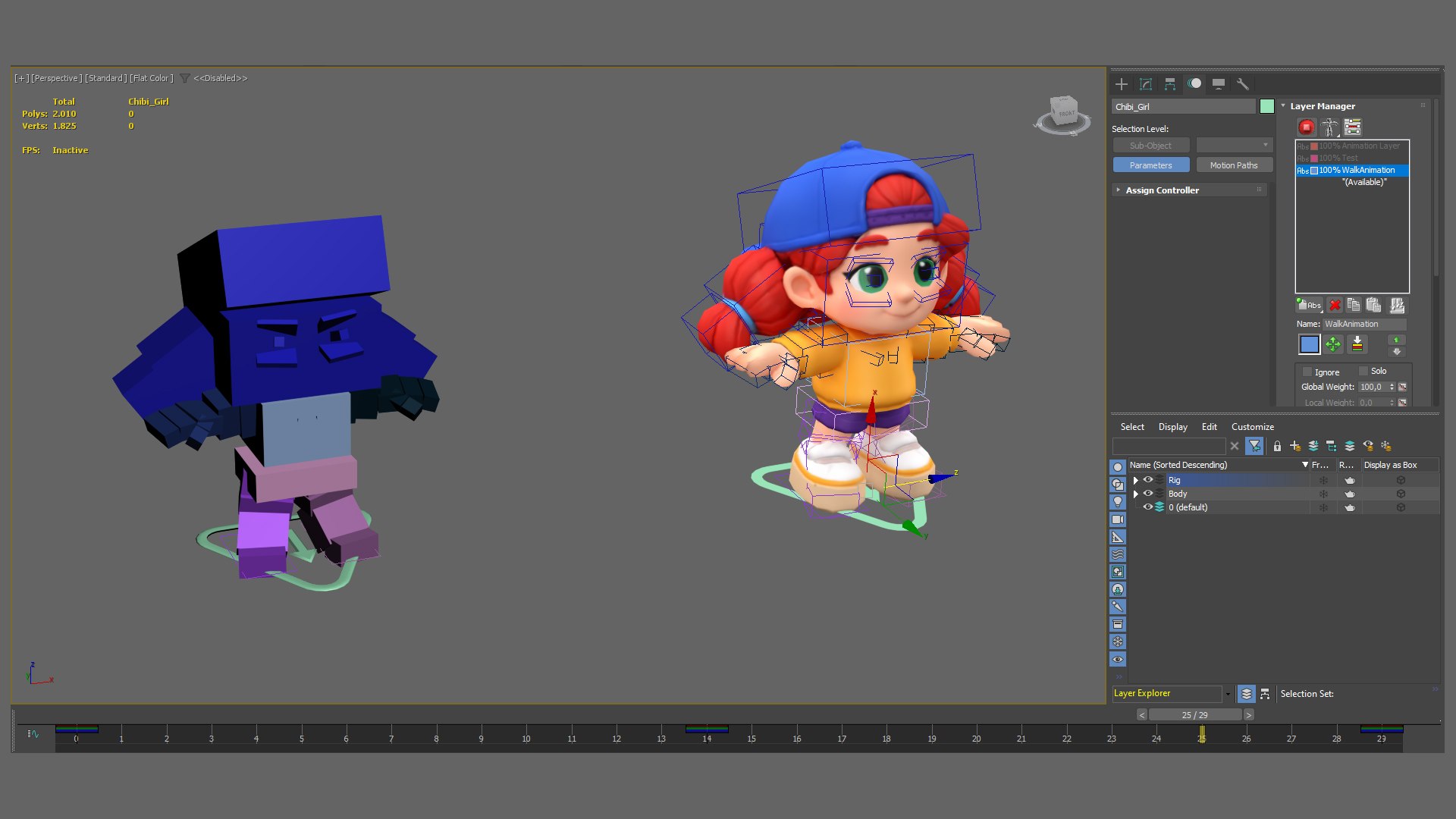
Task: Open the Customize menu in Layer Explorer
Action: pos(1252,427)
